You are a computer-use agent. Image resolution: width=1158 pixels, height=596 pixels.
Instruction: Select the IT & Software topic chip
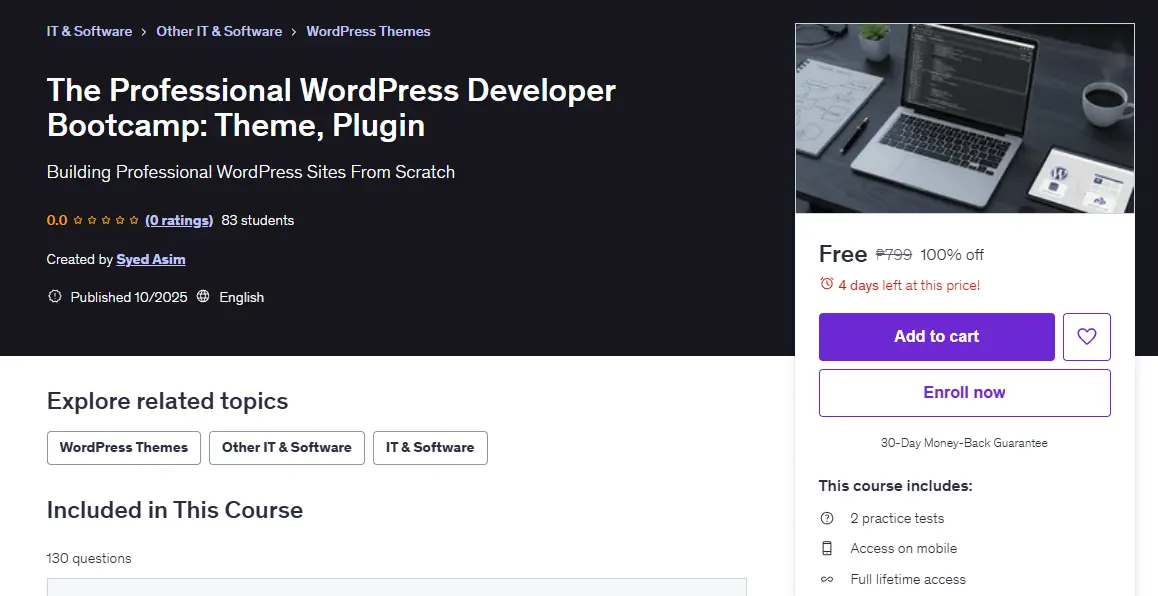(430, 448)
